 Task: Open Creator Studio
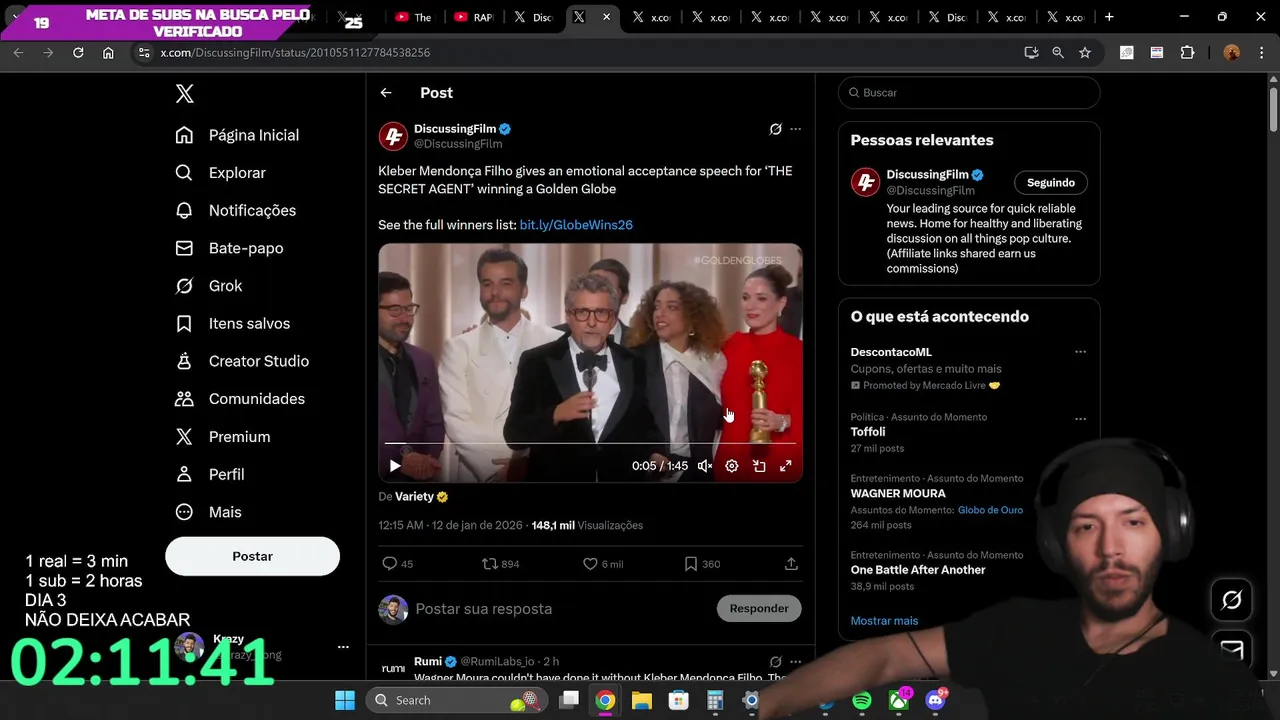point(242,361)
